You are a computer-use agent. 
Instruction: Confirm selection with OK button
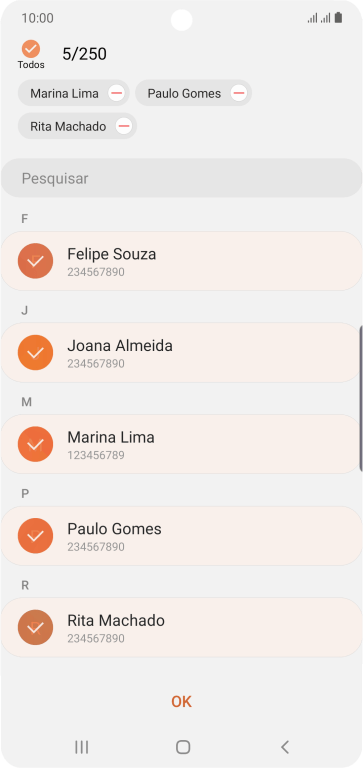pyautogui.click(x=181, y=701)
